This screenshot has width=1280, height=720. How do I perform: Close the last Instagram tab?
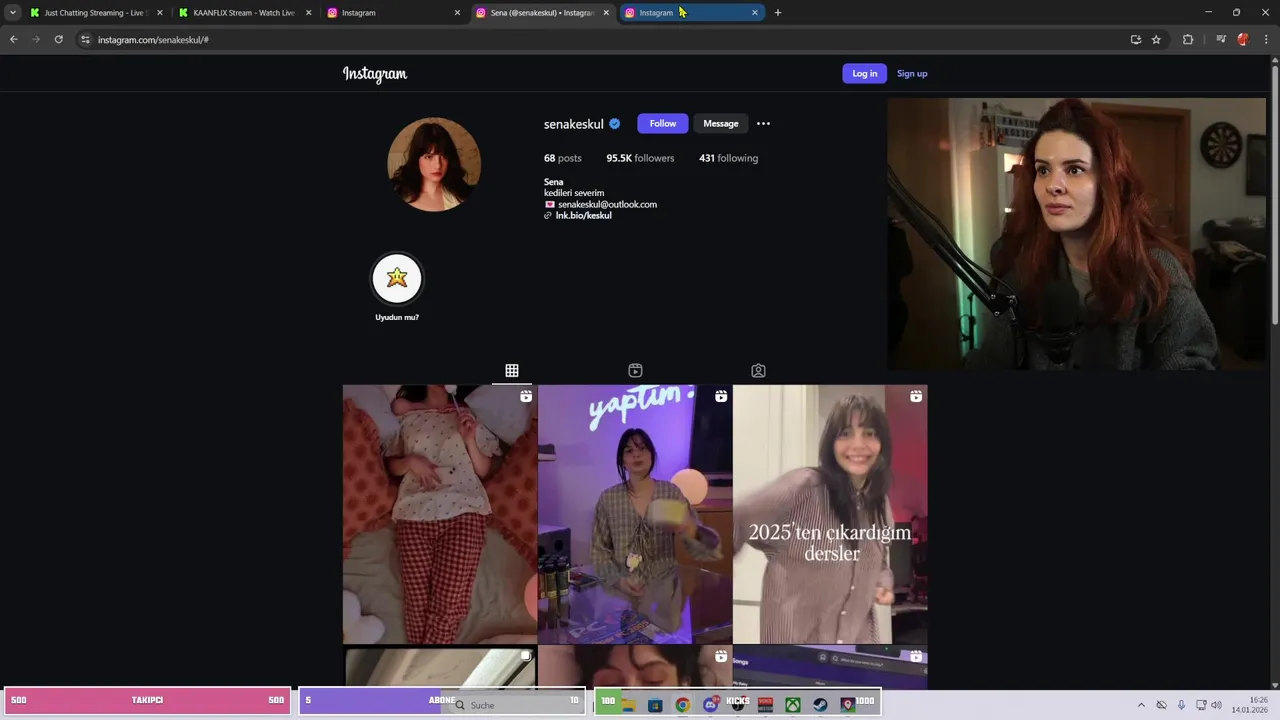(x=755, y=13)
